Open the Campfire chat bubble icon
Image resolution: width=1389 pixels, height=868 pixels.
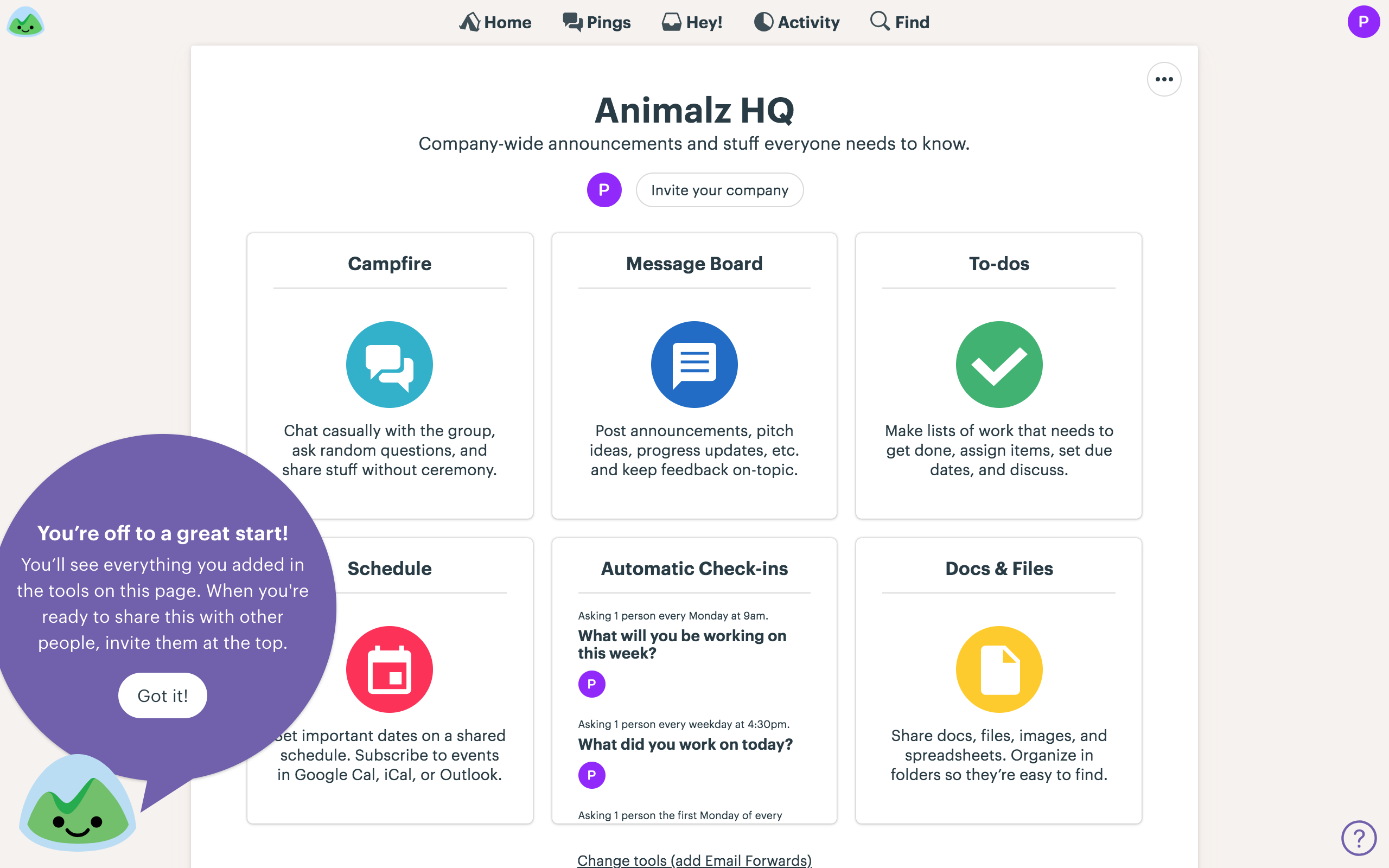pos(389,365)
